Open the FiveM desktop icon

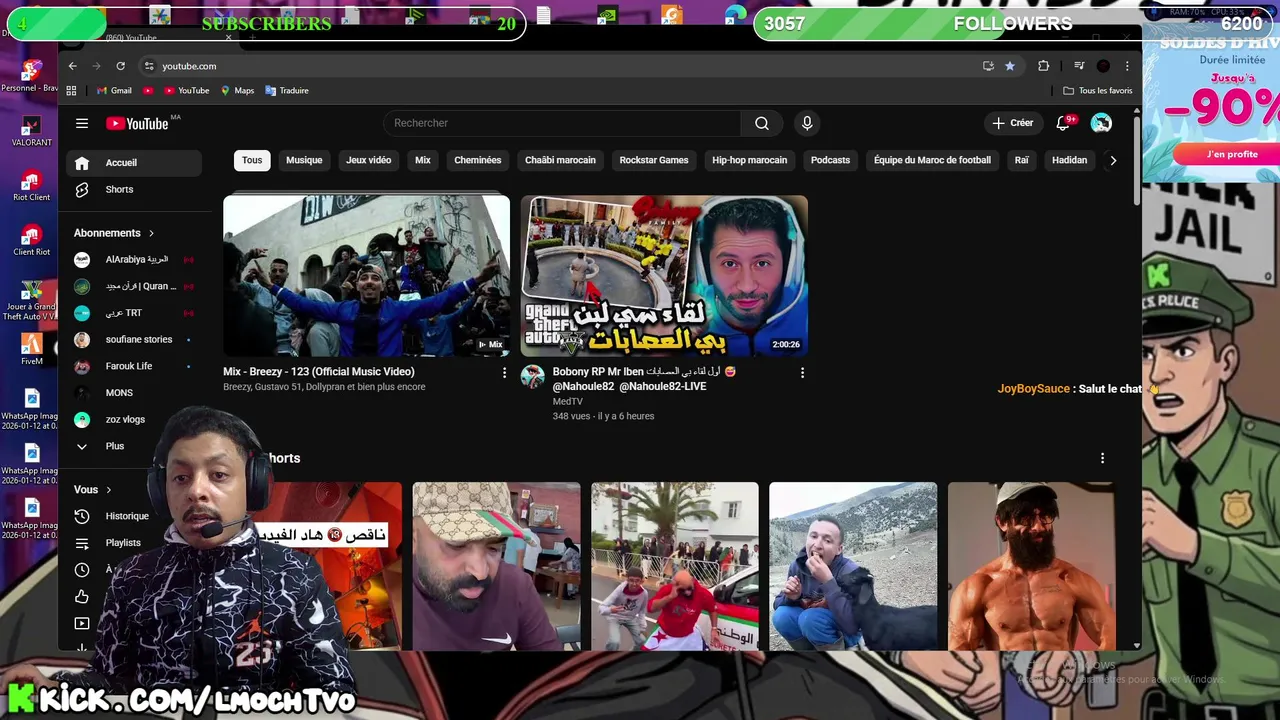pos(31,349)
